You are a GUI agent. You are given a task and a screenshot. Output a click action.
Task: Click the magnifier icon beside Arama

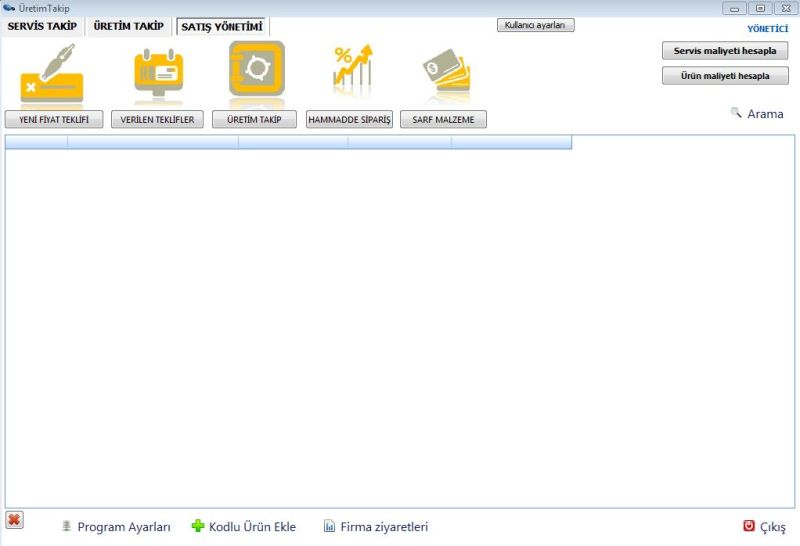tap(736, 112)
